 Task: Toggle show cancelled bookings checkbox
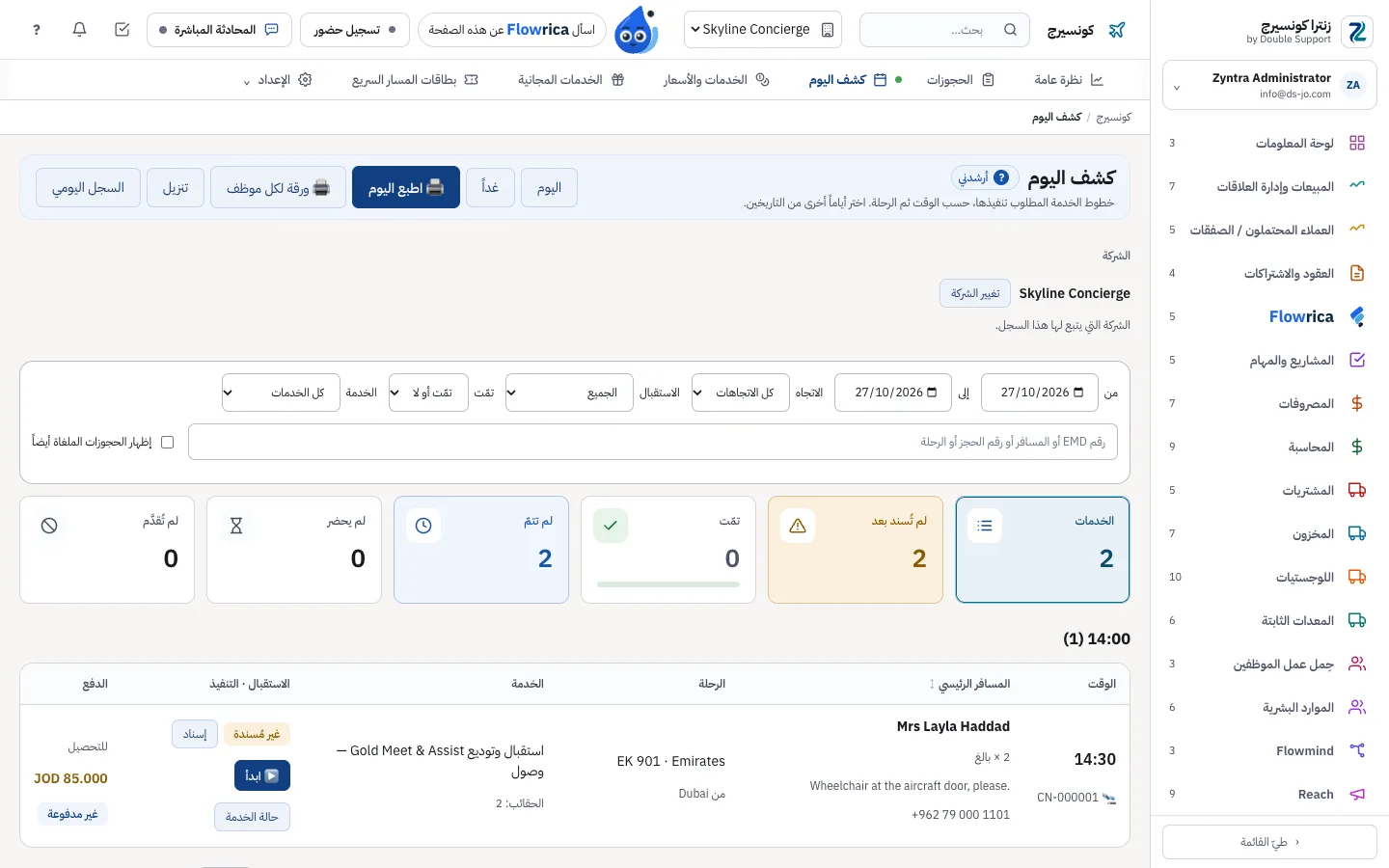[168, 442]
